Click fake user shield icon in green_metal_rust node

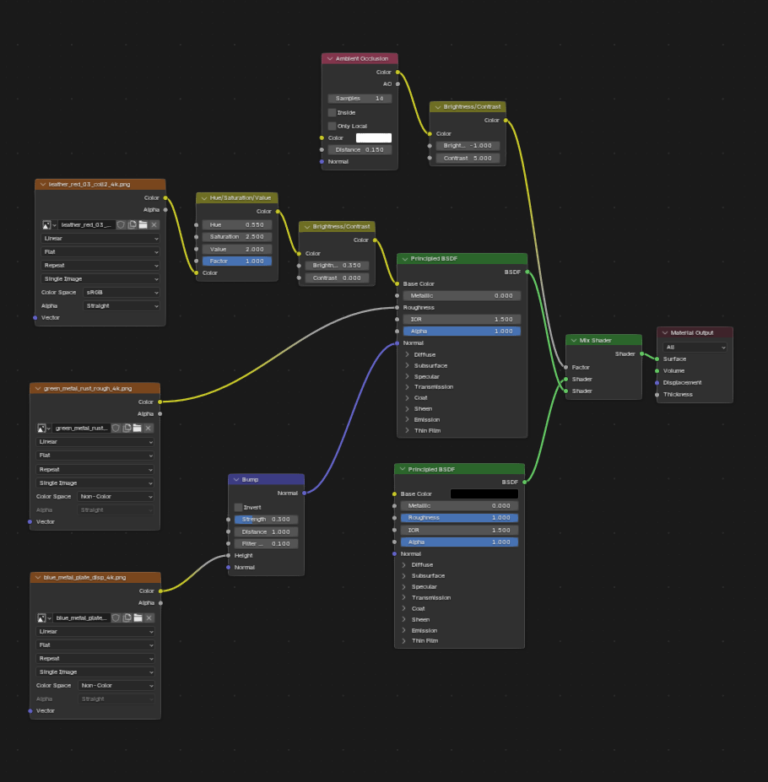click(116, 428)
